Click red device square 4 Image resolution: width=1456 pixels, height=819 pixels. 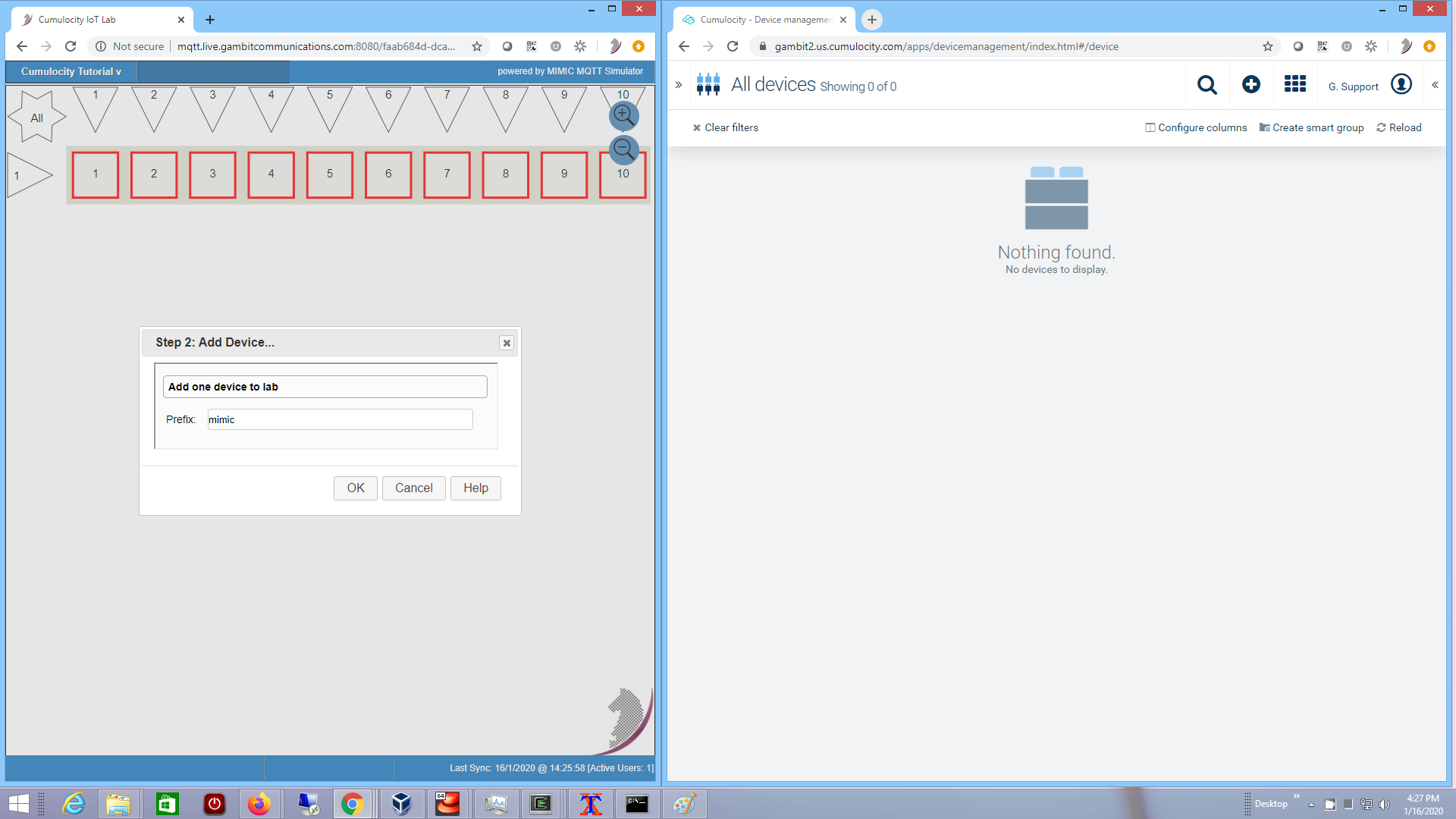coord(271,174)
